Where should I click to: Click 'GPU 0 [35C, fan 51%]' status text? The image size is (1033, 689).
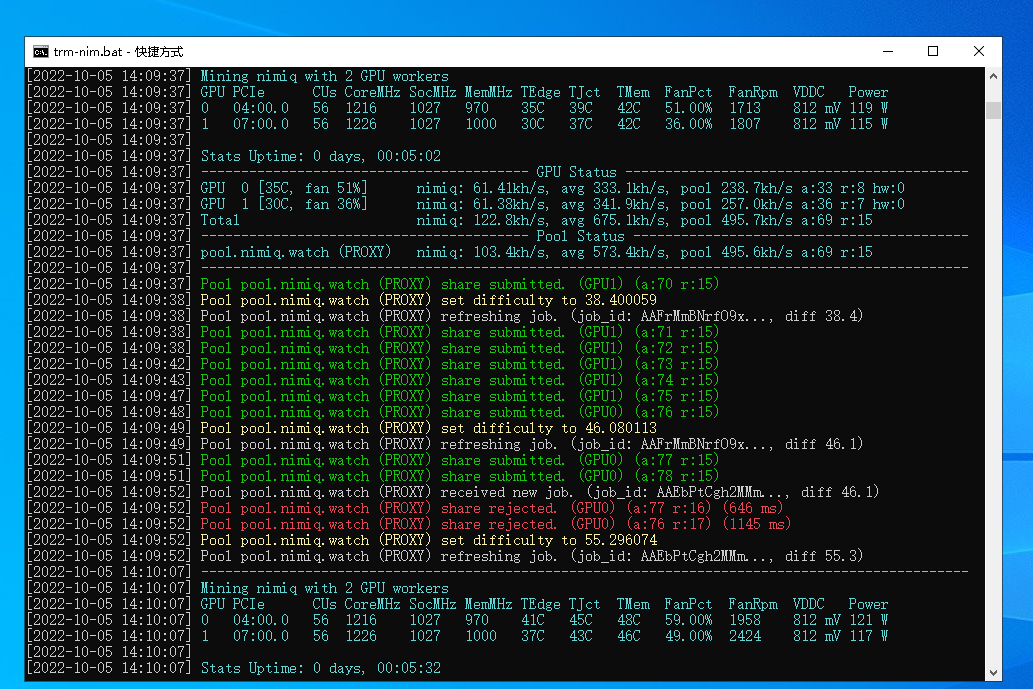pyautogui.click(x=284, y=188)
